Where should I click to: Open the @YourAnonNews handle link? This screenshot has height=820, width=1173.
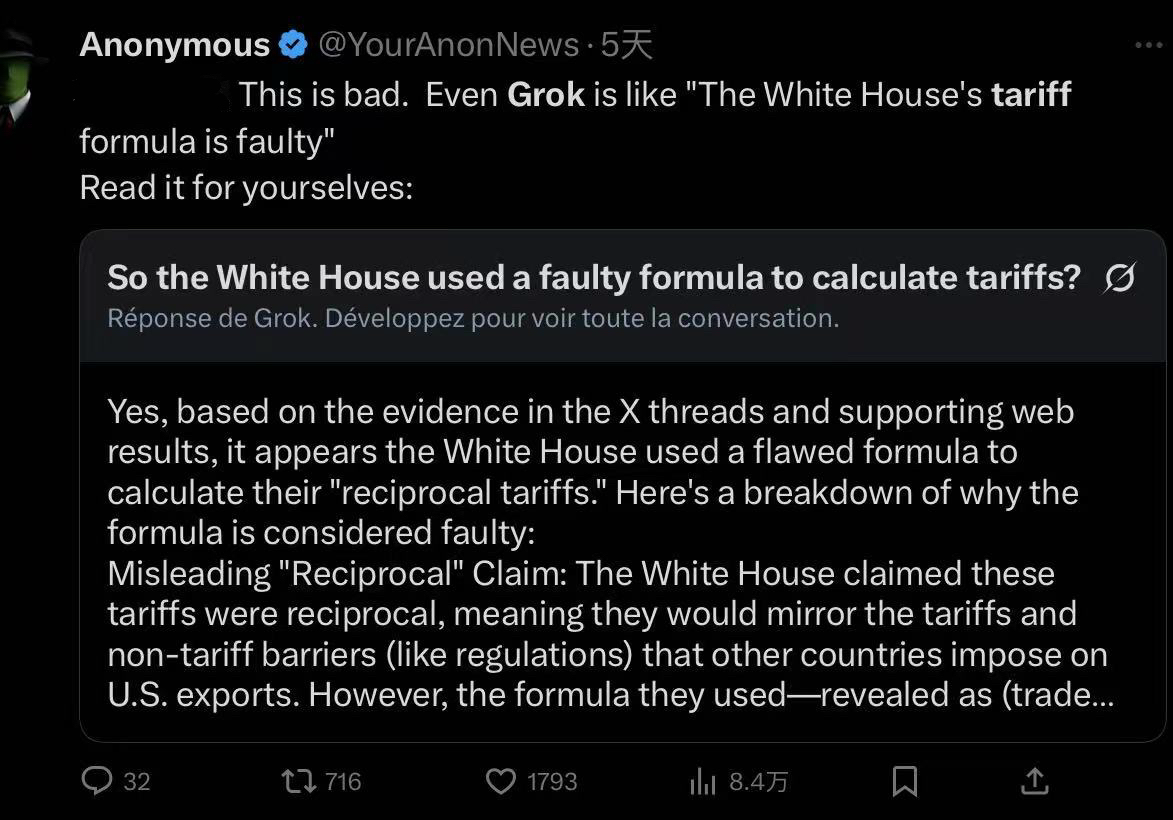(x=448, y=45)
